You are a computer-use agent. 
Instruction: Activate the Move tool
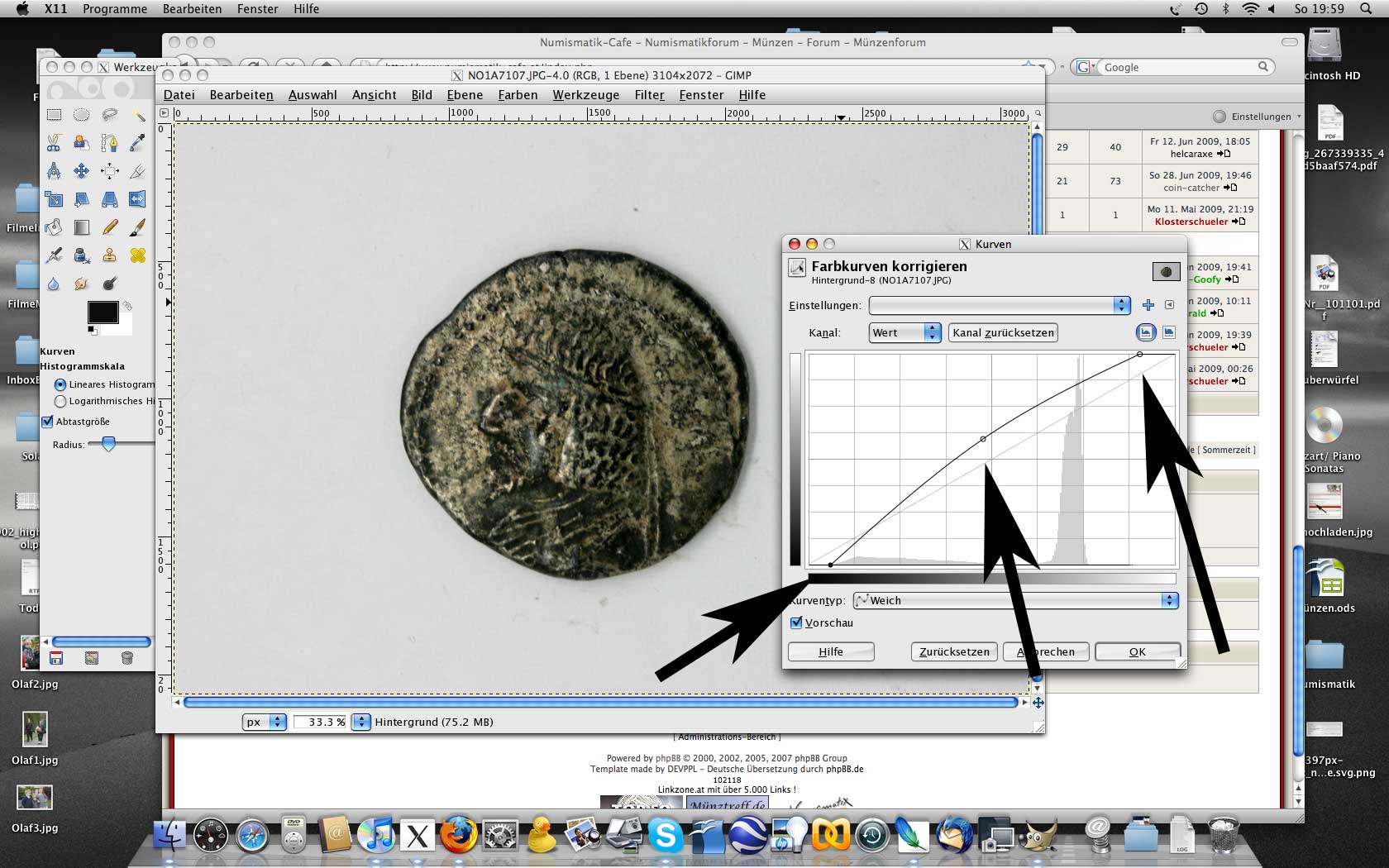(81, 171)
